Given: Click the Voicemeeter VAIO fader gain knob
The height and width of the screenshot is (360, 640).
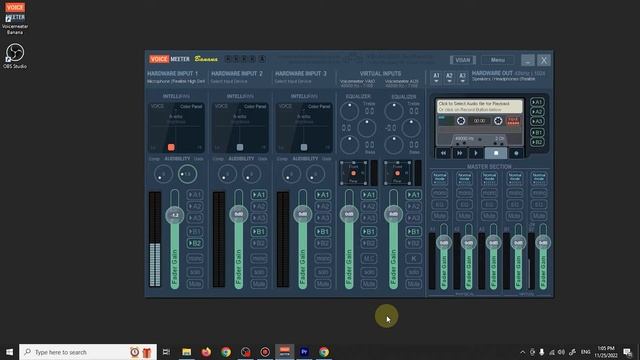Looking at the screenshot, I should click(x=349, y=214).
